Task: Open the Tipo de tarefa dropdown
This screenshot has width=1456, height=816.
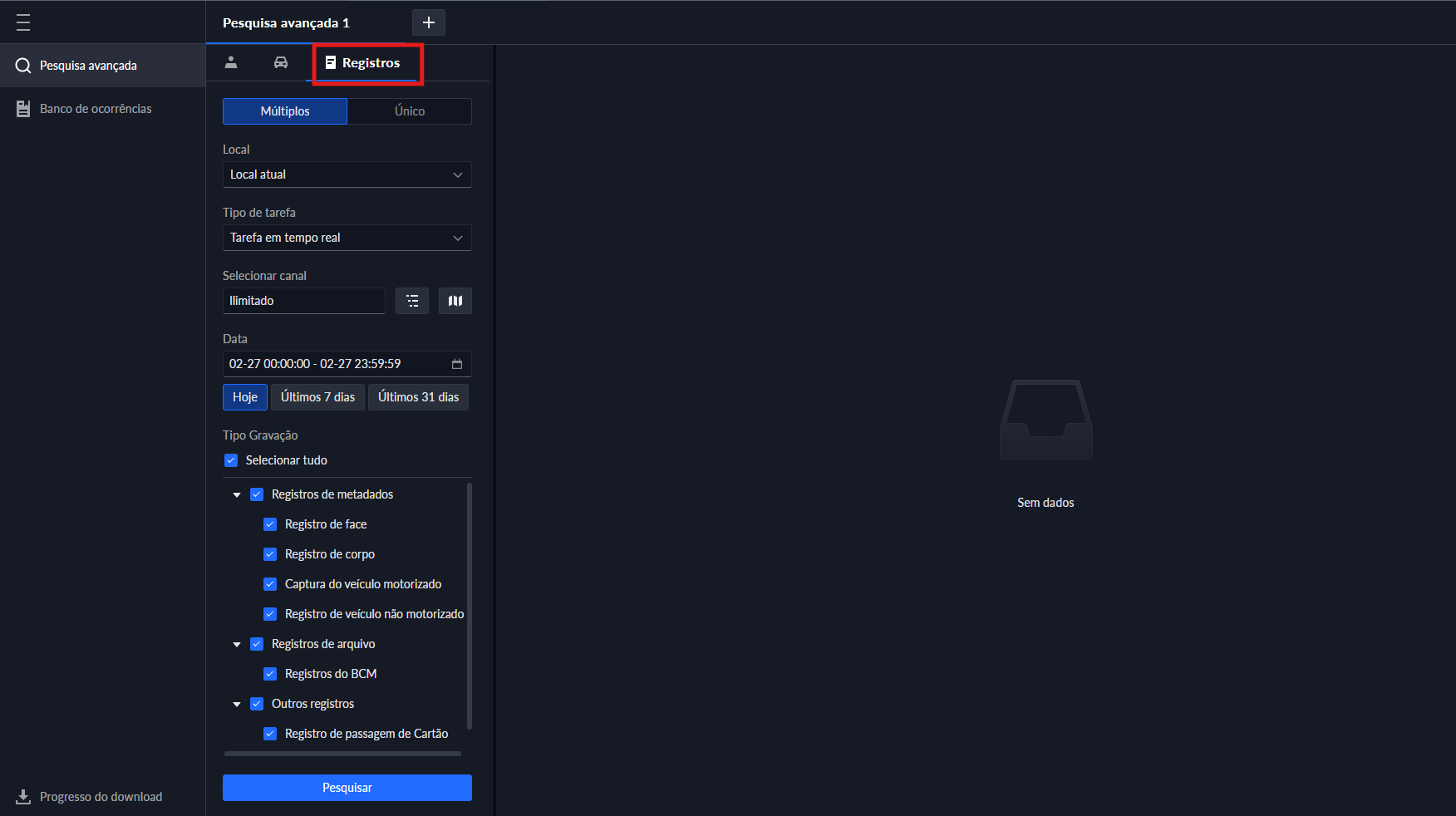Action: click(x=347, y=238)
